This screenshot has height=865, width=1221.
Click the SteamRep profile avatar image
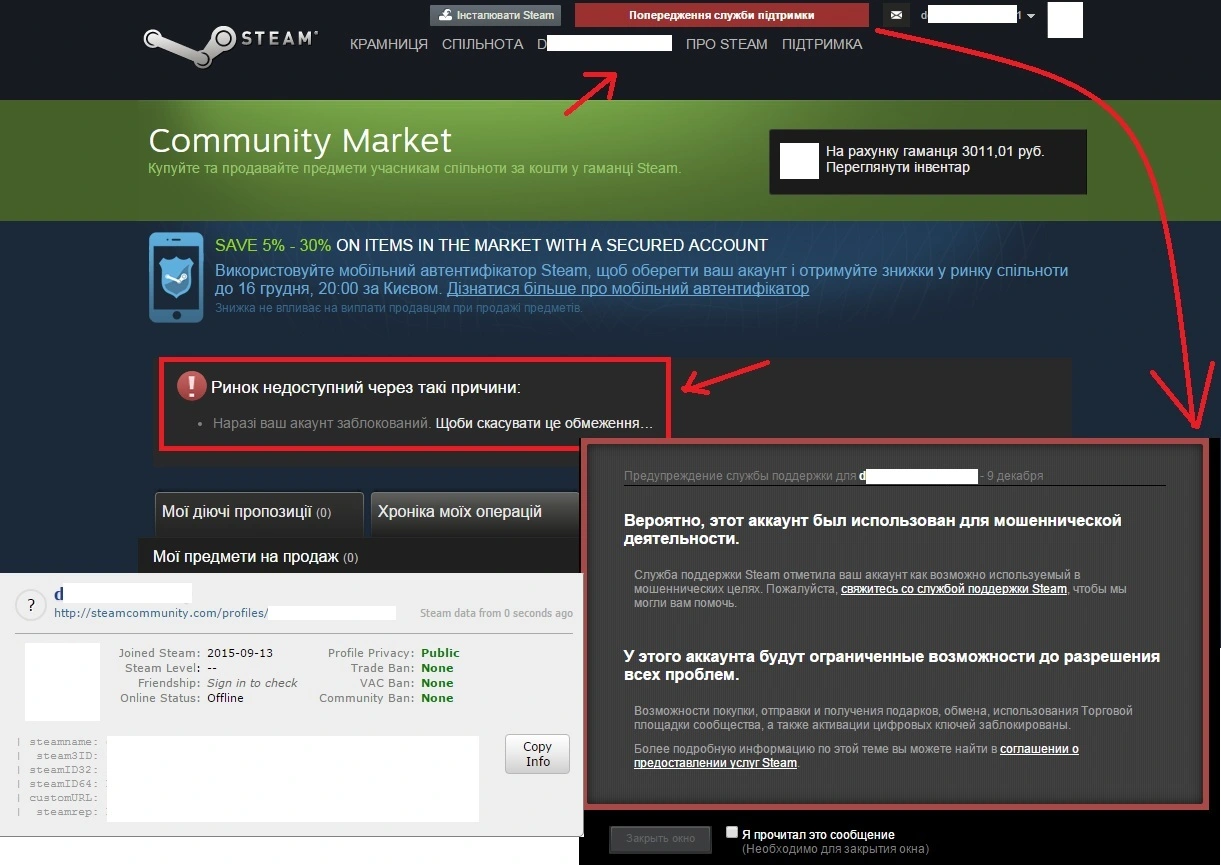[x=62, y=682]
